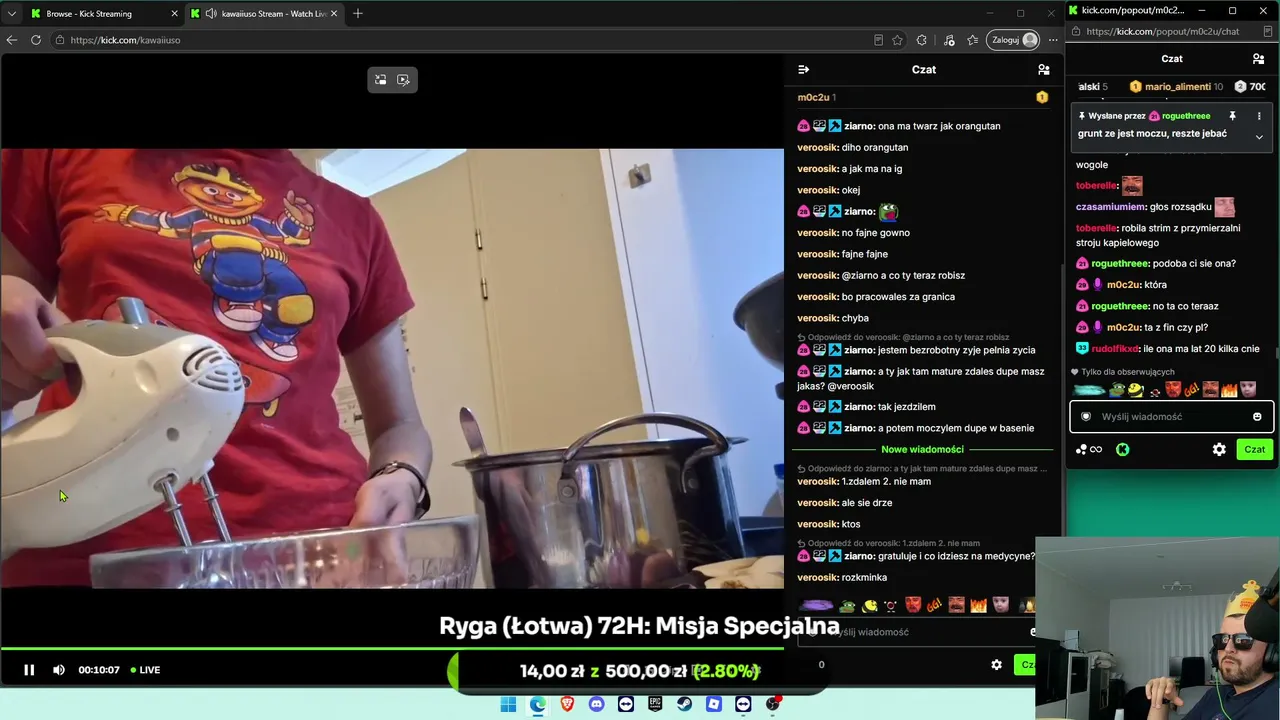Switch to kawaiiuso Stream tab
Screen dimensions: 1280x720
[x=265, y=14]
